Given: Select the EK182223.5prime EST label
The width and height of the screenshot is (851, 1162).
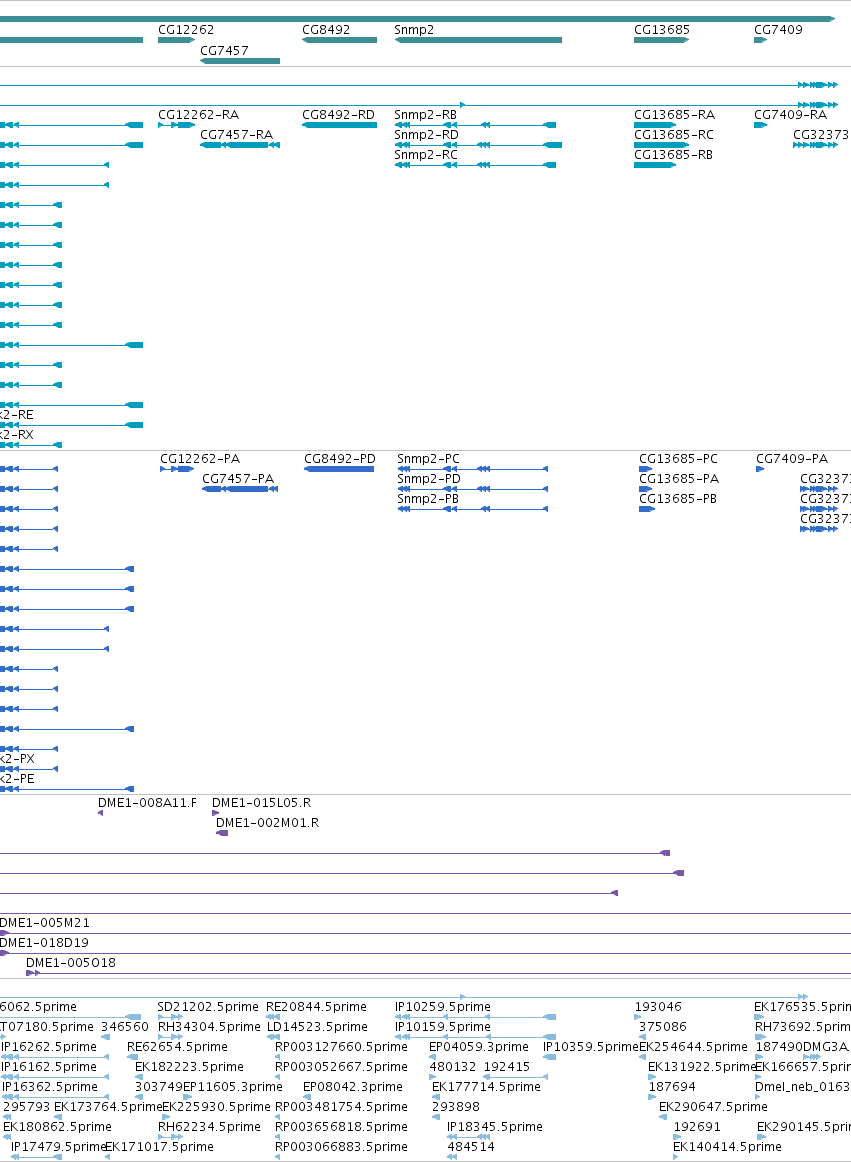Looking at the screenshot, I should 189,1066.
